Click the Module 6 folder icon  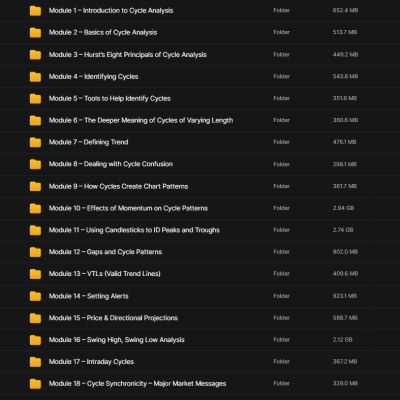click(x=35, y=120)
